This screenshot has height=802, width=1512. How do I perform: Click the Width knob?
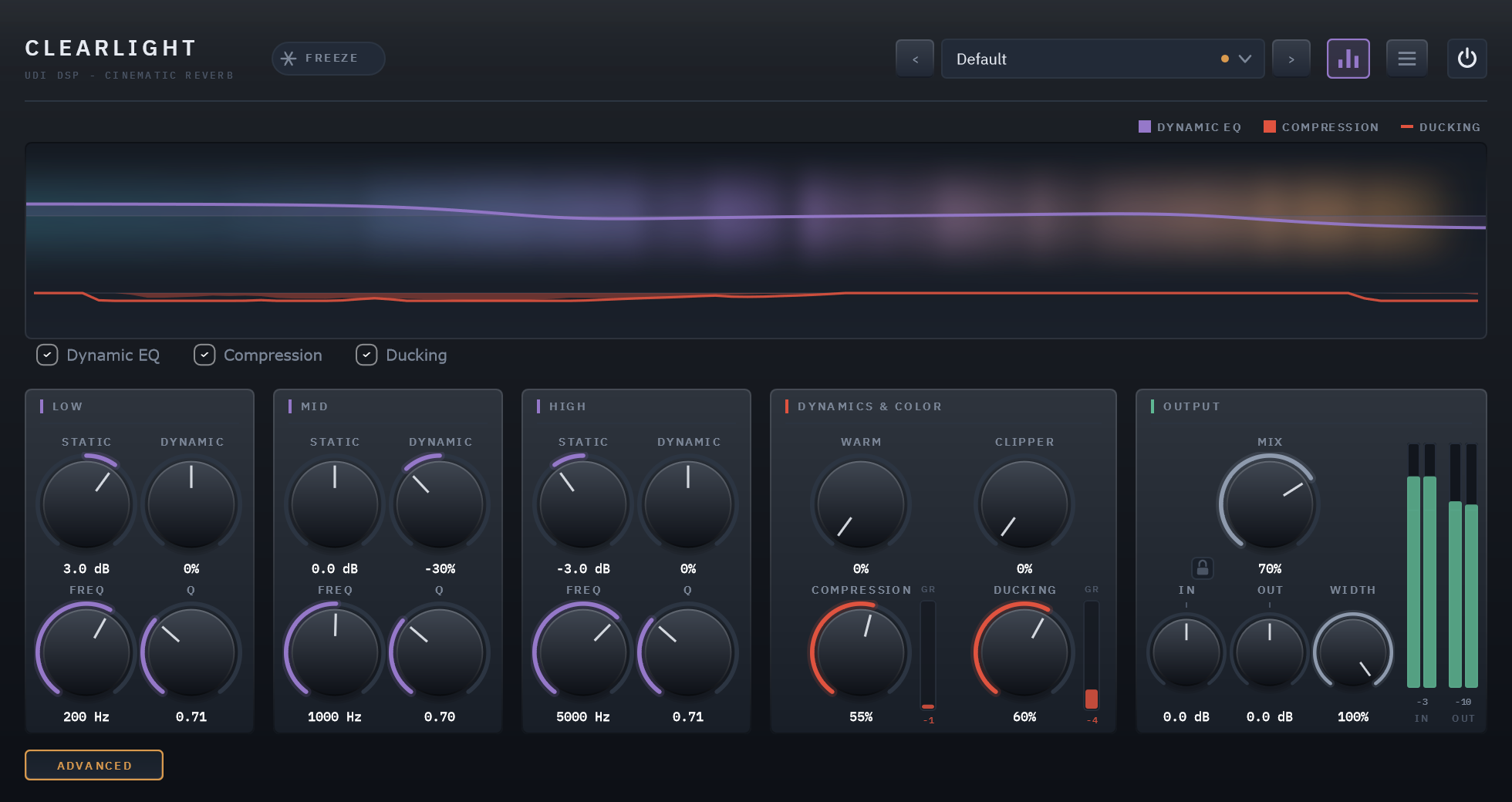click(1353, 652)
